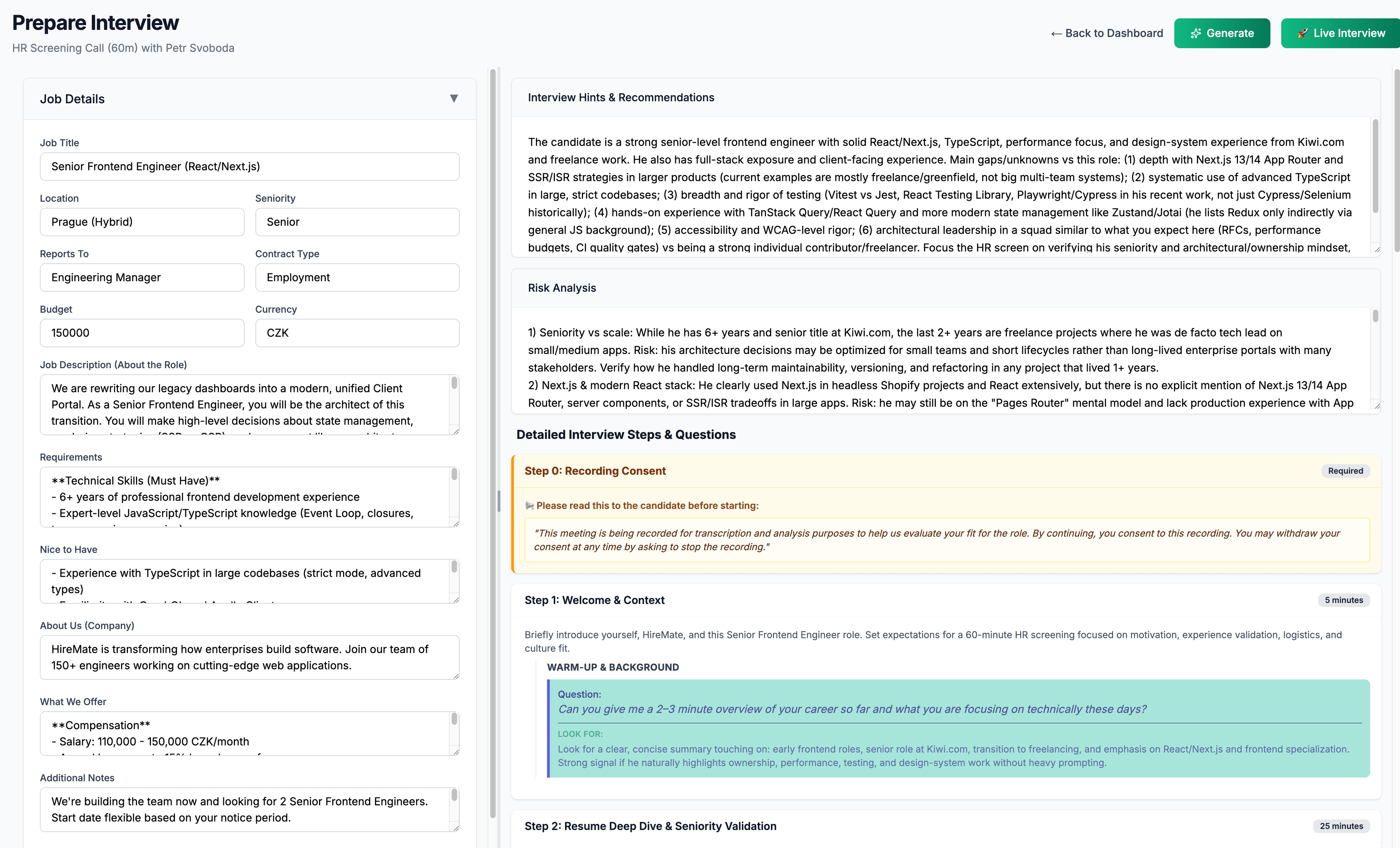Collapse the Job Details panel
This screenshot has height=848, width=1400.
coord(454,99)
